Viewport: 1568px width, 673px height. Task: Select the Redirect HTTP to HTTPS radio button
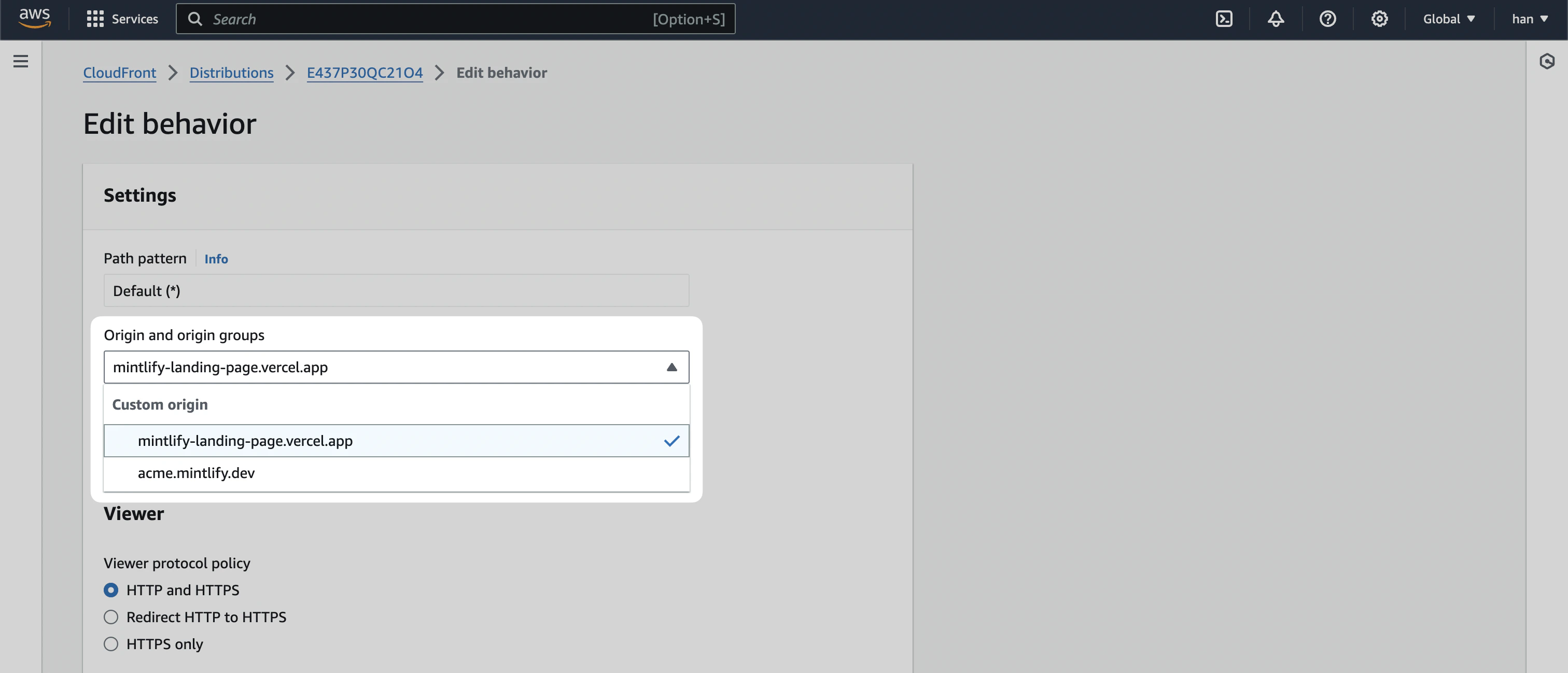tap(111, 616)
